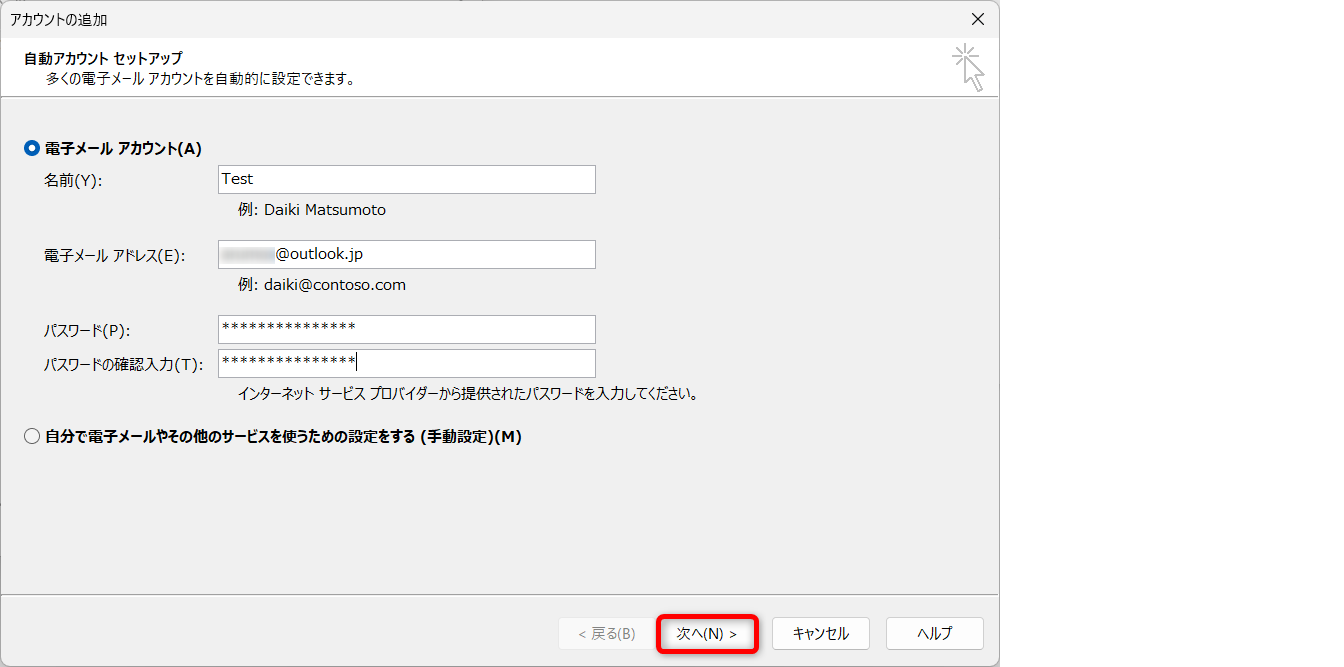
Task: Click into the パスワード(P) input box
Action: (406, 329)
